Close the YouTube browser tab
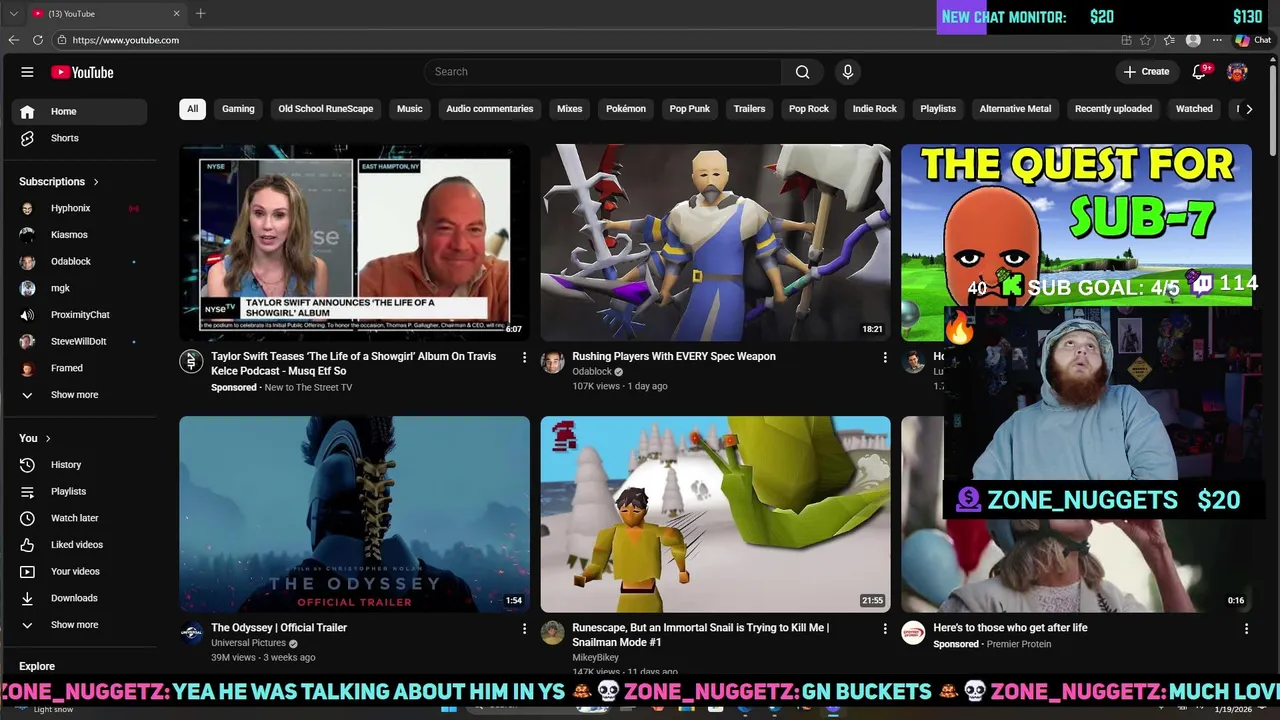This screenshot has width=1280, height=720. pyautogui.click(x=177, y=14)
